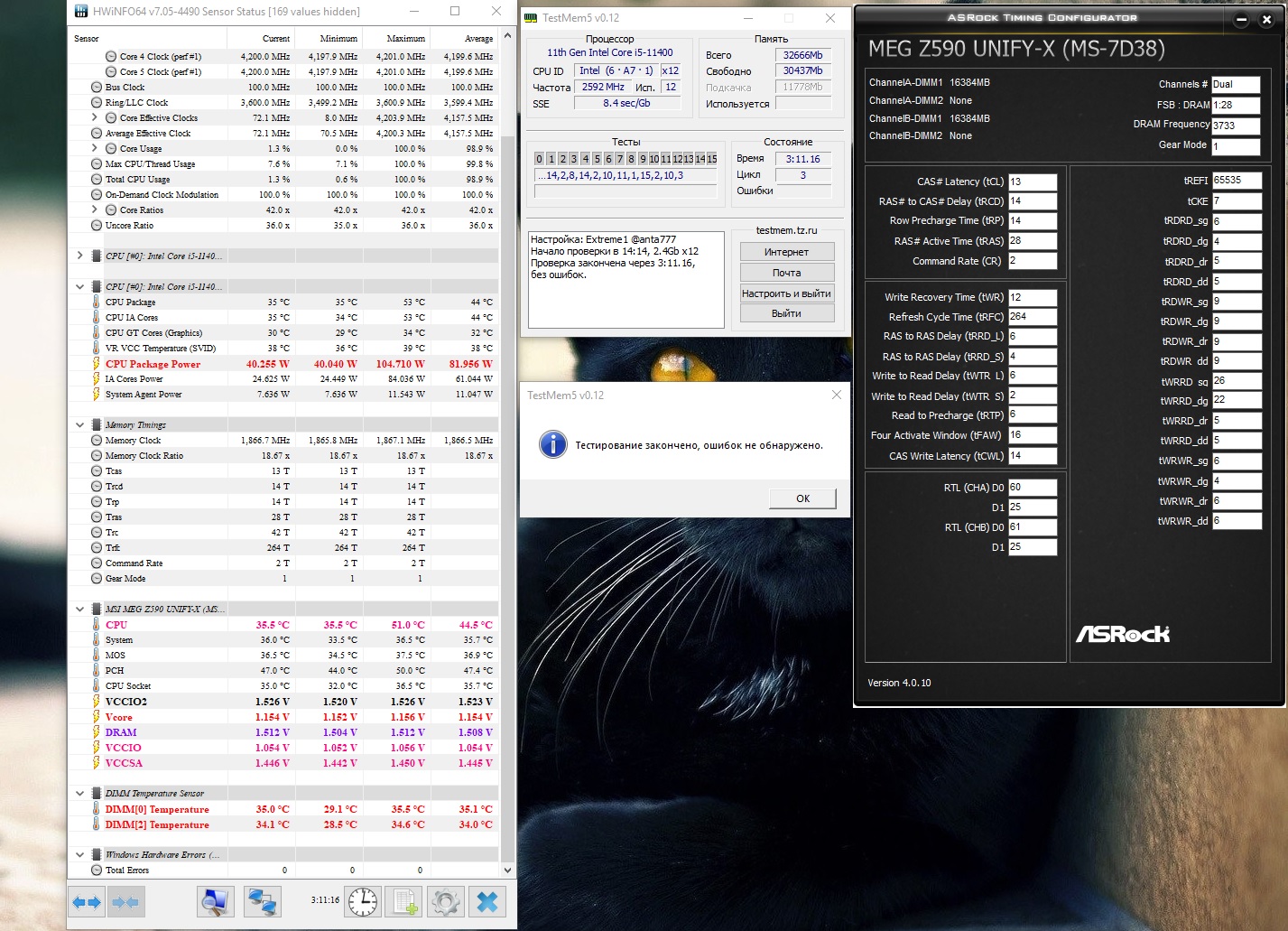Select the System Agent Power row label
1288x931 pixels.
(144, 395)
